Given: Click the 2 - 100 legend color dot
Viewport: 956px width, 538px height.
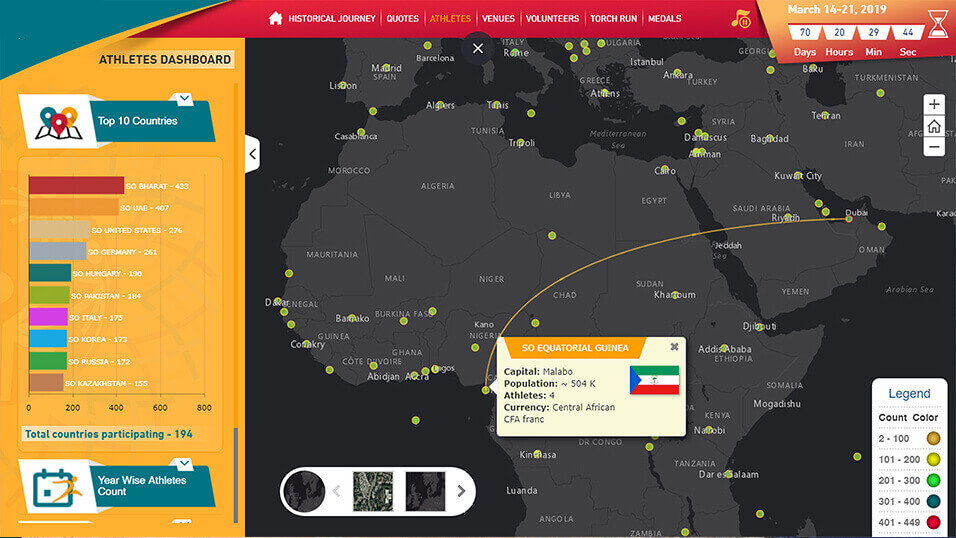Looking at the screenshot, I should (x=933, y=438).
